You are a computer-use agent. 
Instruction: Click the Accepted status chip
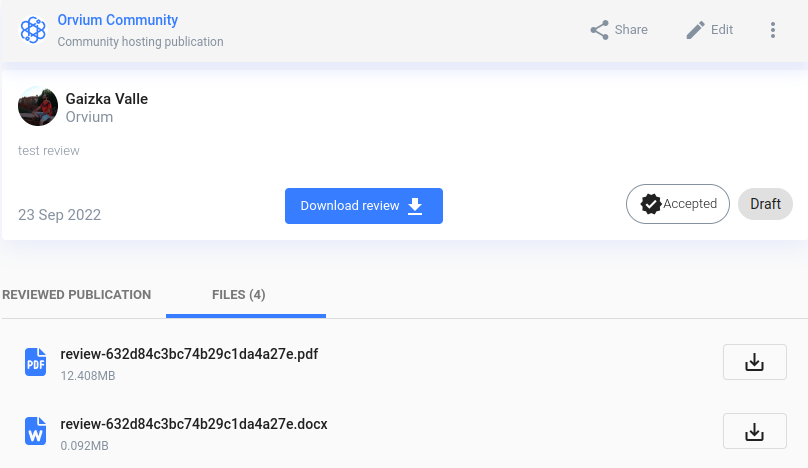(678, 204)
